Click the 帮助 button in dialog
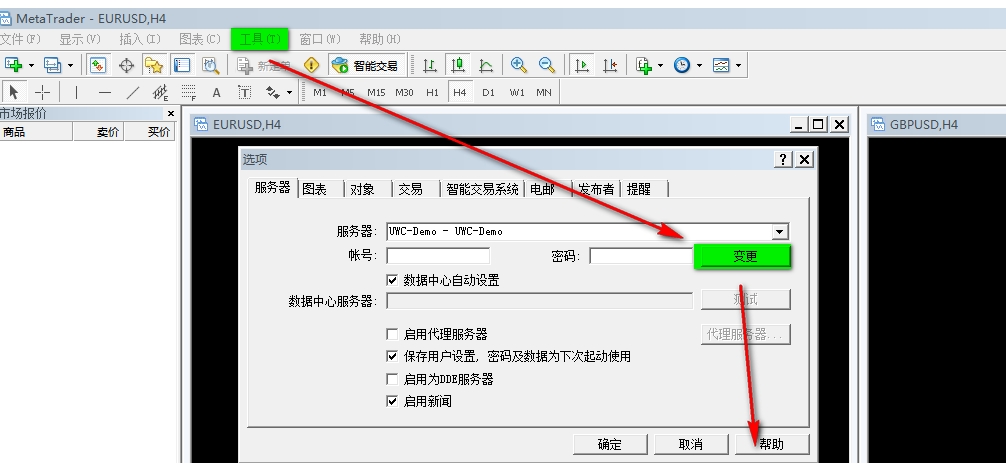Viewport: 1006px width, 463px height. point(772,444)
